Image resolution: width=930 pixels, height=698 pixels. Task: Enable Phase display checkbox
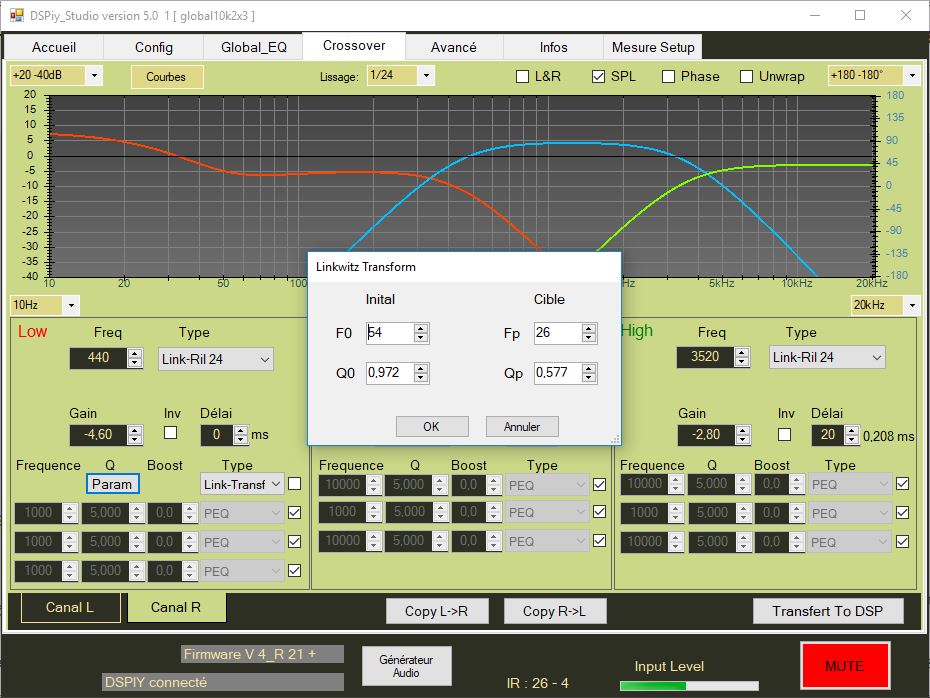pos(668,76)
